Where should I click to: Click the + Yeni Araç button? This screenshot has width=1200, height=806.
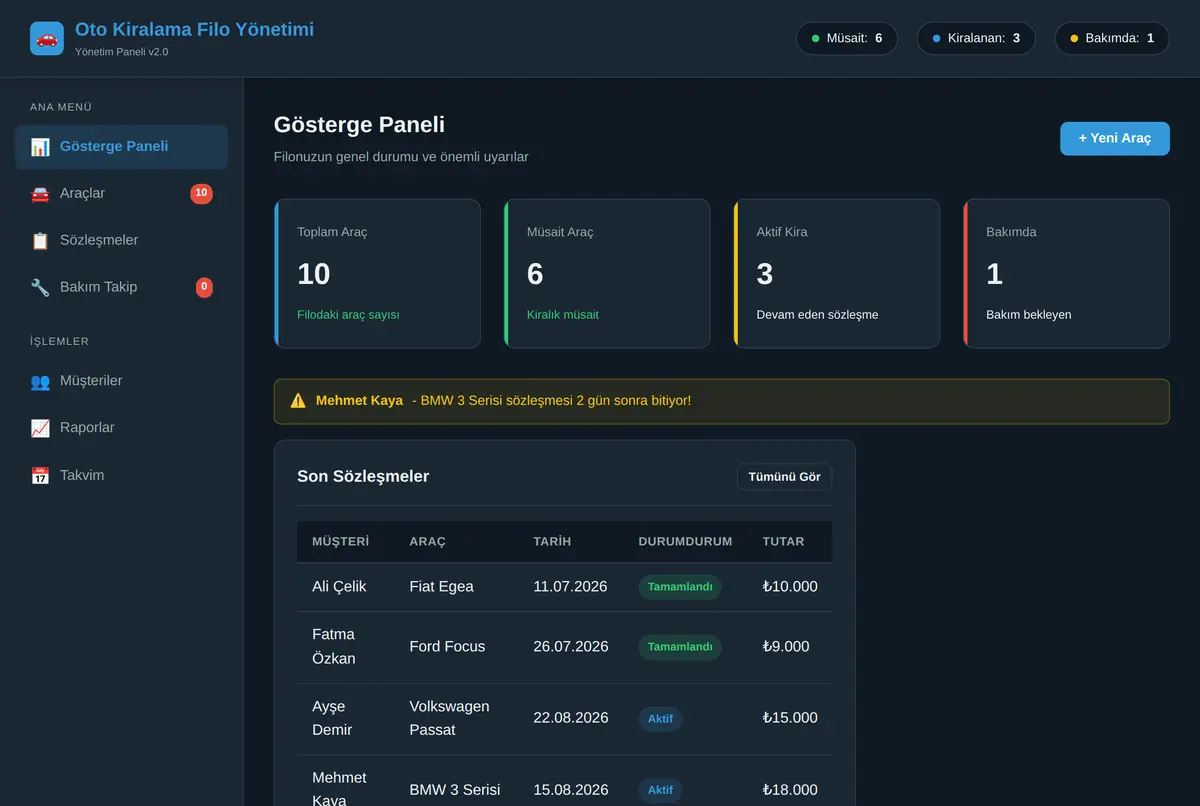point(1115,138)
